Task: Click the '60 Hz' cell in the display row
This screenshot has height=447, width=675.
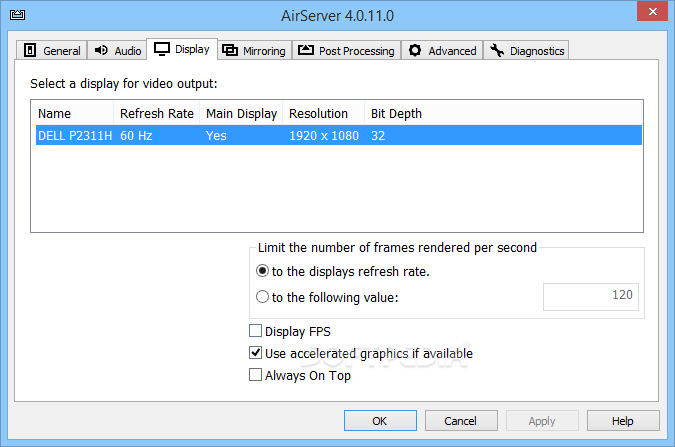Action: click(136, 136)
